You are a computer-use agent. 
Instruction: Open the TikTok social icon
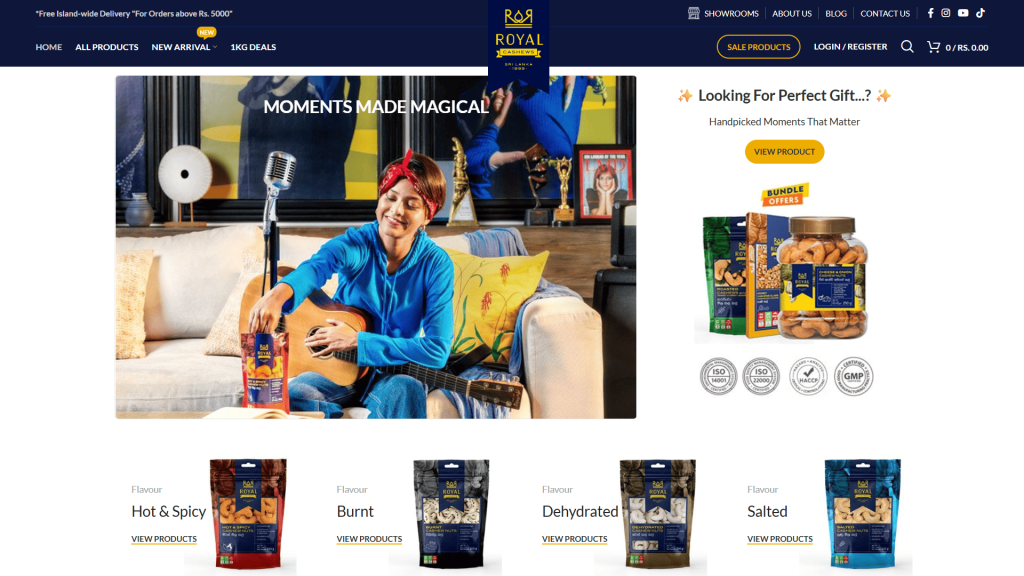pyautogui.click(x=980, y=13)
